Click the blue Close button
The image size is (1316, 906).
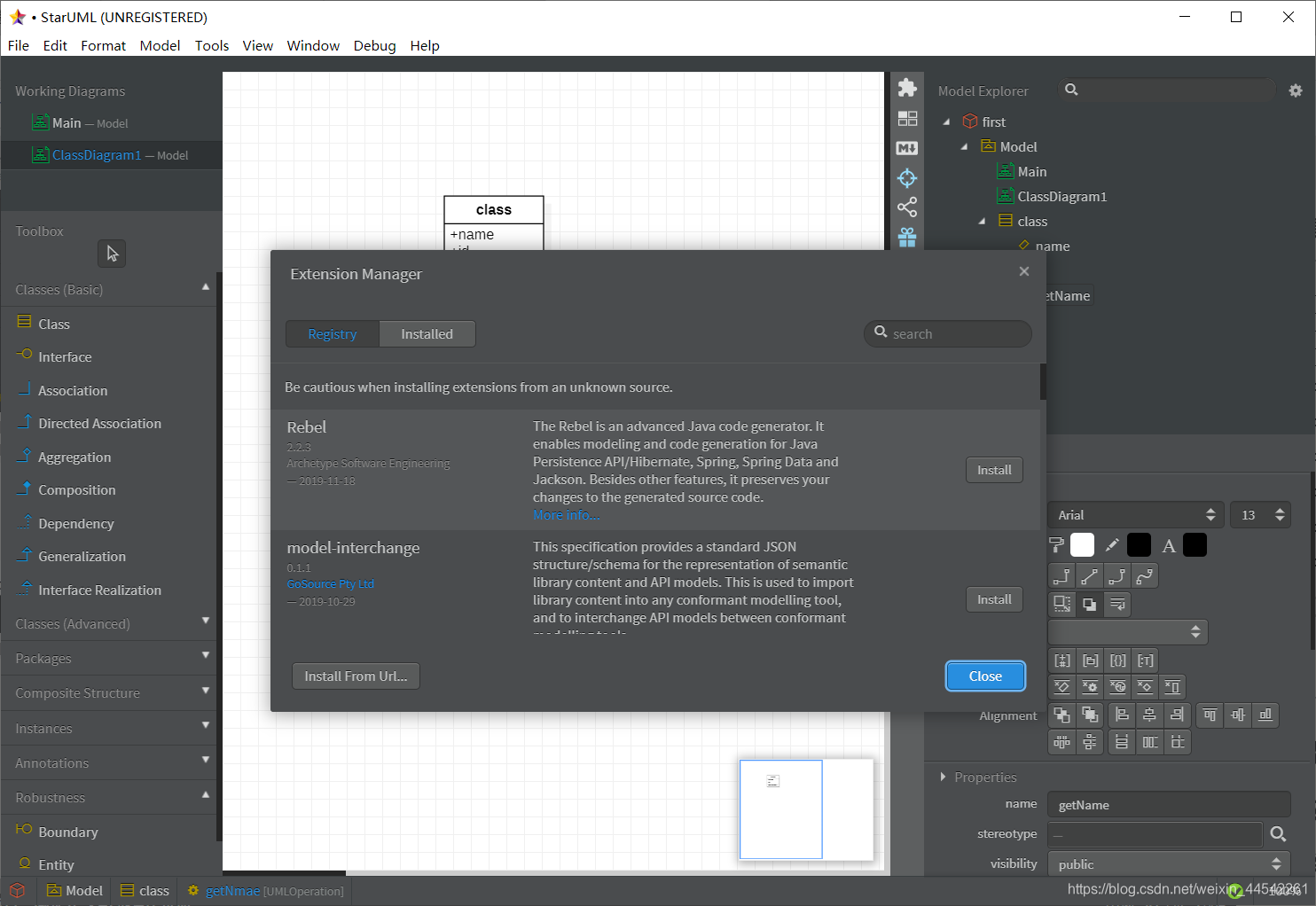click(x=985, y=676)
